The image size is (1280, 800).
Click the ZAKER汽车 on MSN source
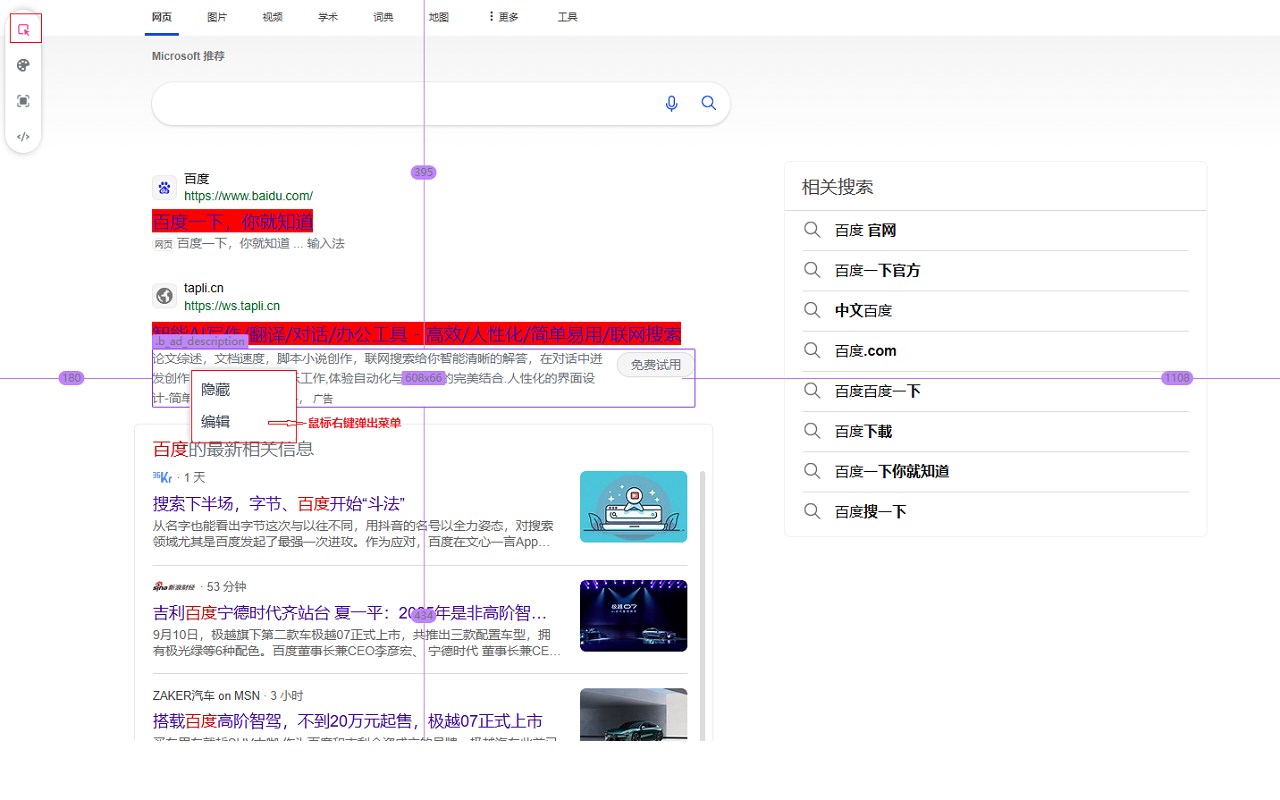[x=206, y=695]
